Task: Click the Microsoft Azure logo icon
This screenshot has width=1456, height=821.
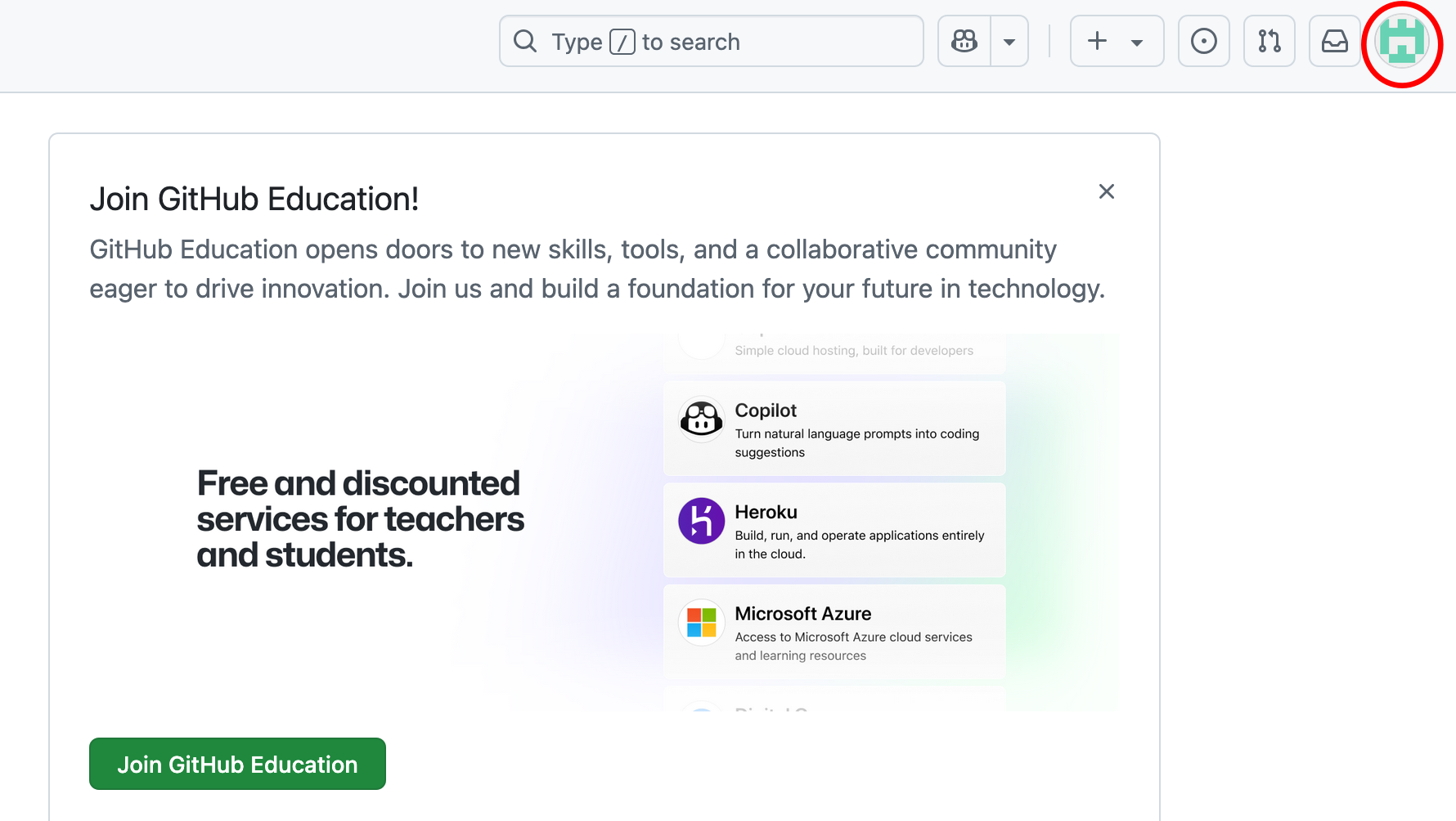Action: tap(701, 622)
